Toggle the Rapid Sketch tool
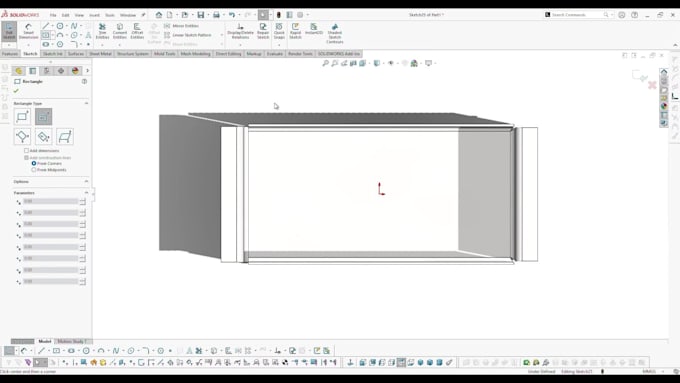This screenshot has height=383, width=680. [295, 31]
